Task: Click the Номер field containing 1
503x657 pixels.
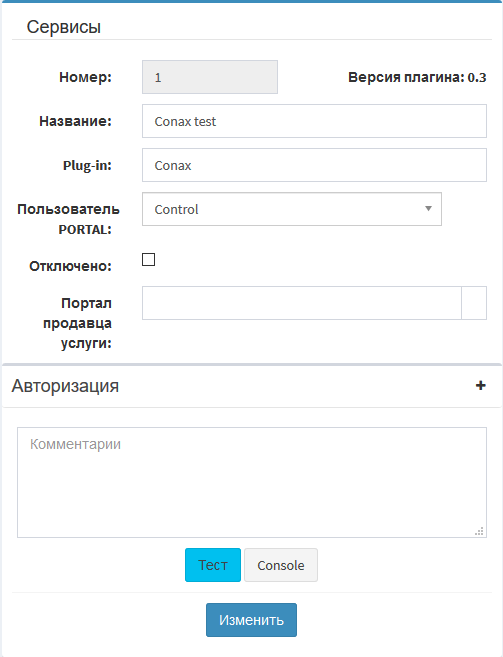Action: click(210, 77)
